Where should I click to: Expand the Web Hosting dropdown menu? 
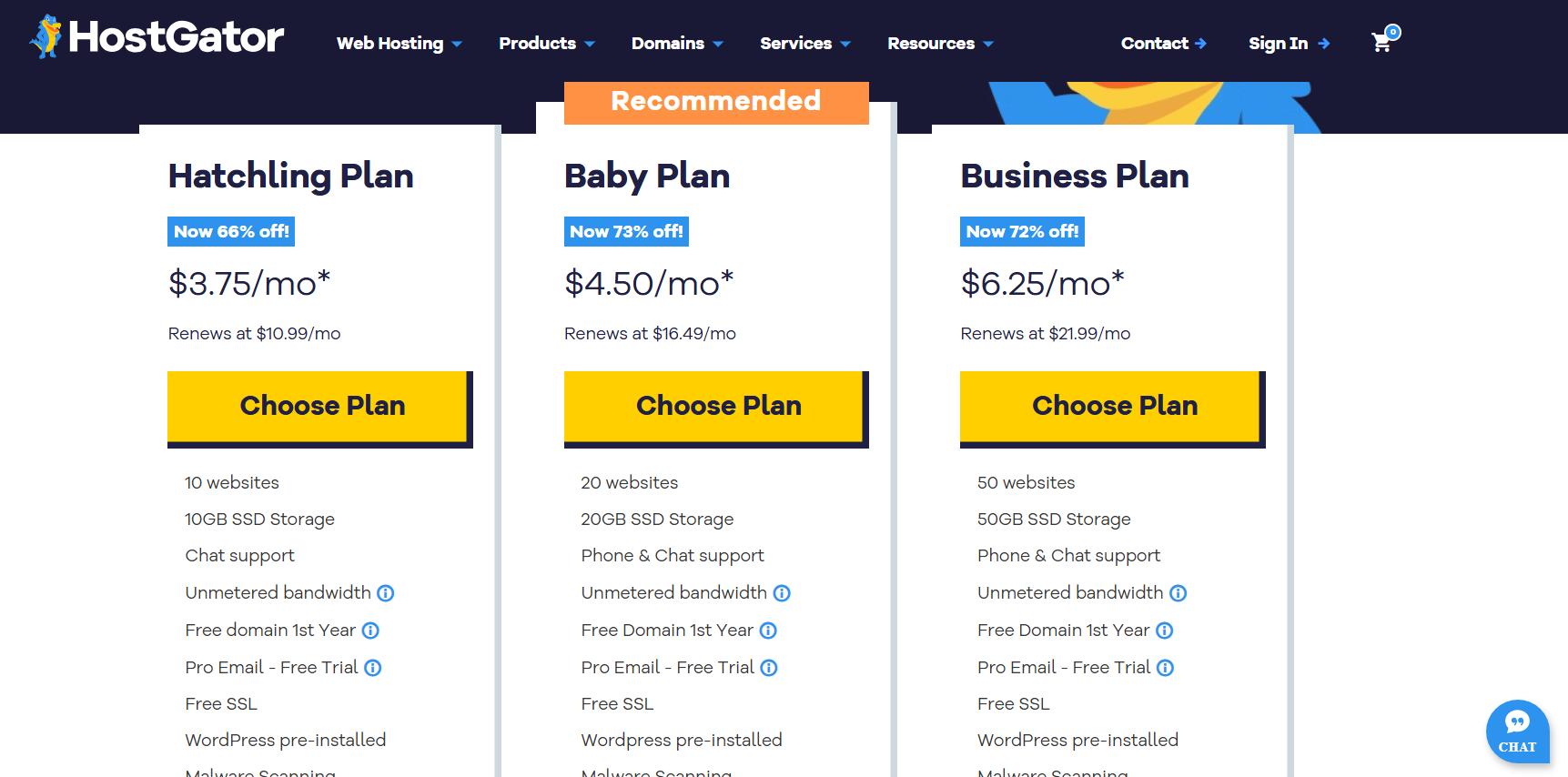(399, 44)
